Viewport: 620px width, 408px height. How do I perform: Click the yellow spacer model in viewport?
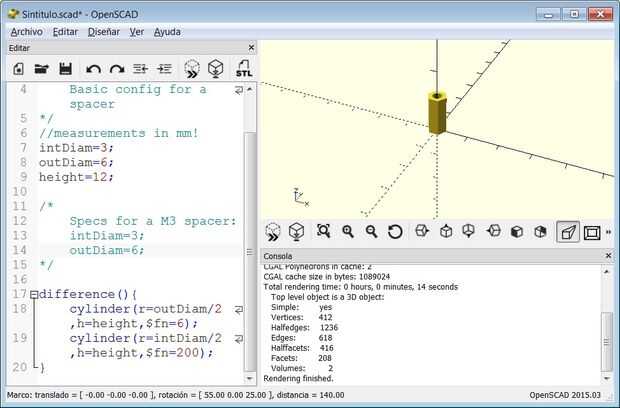click(x=437, y=113)
